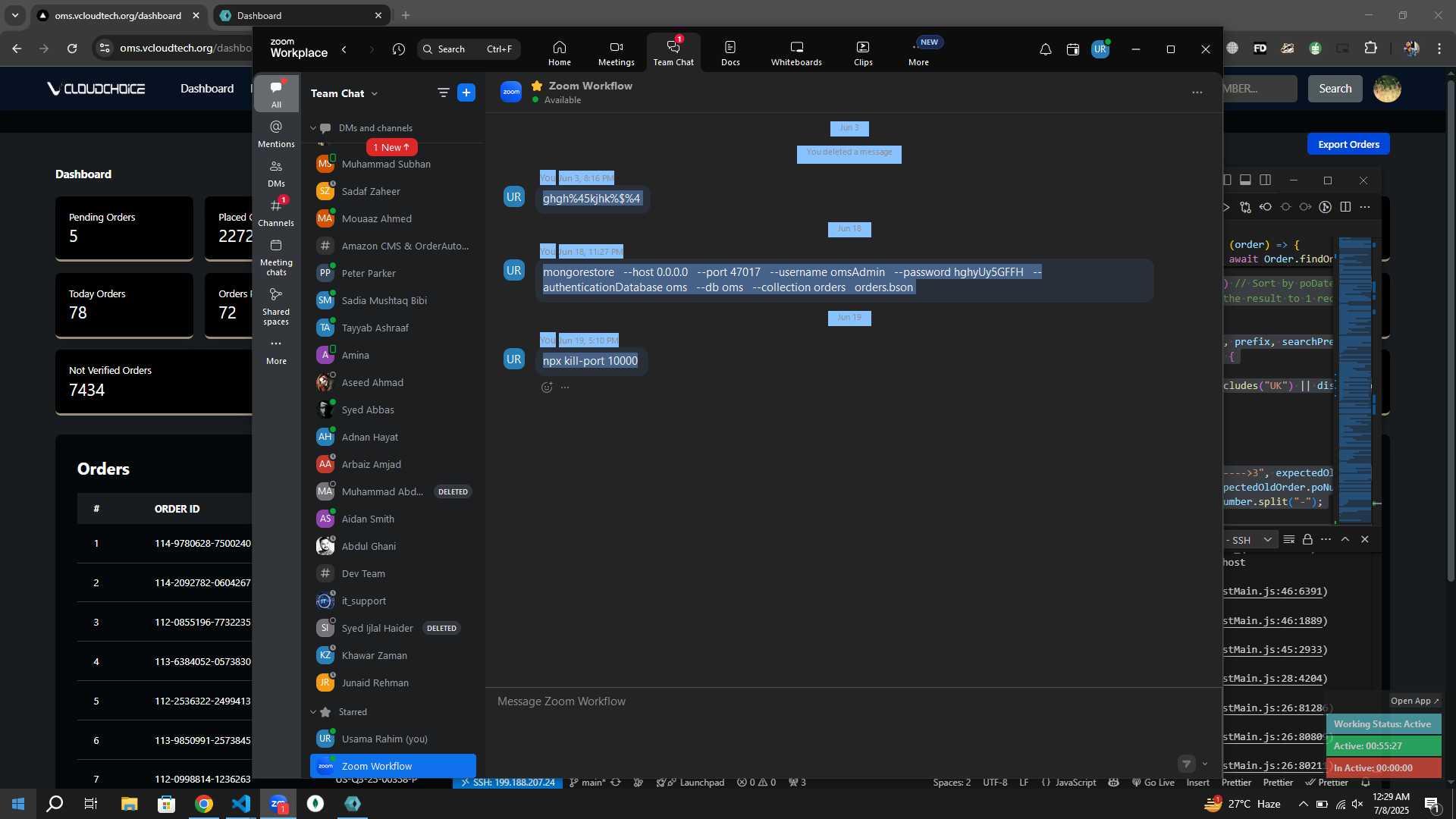Open more actions under npx kill-port message
Viewport: 1456px width, 819px height.
click(x=565, y=388)
